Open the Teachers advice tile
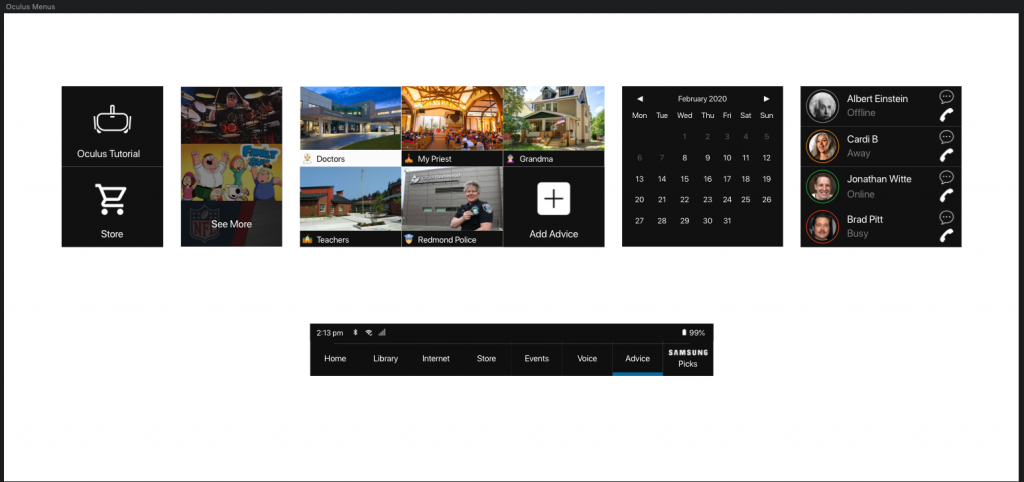 [x=351, y=207]
